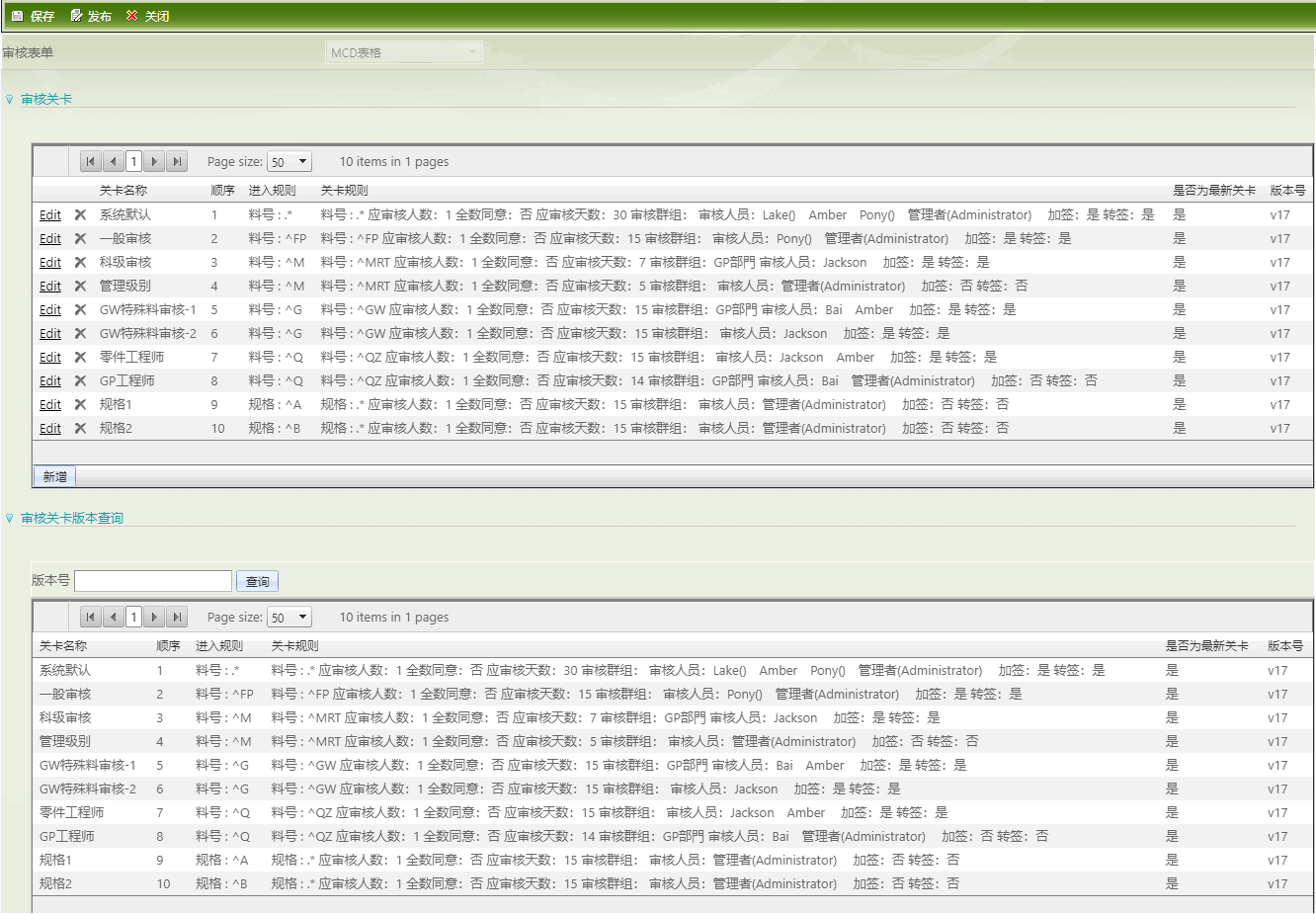Edit the 零件工程师 row
Screen dimensions: 1316x914
pyautogui.click(x=50, y=357)
